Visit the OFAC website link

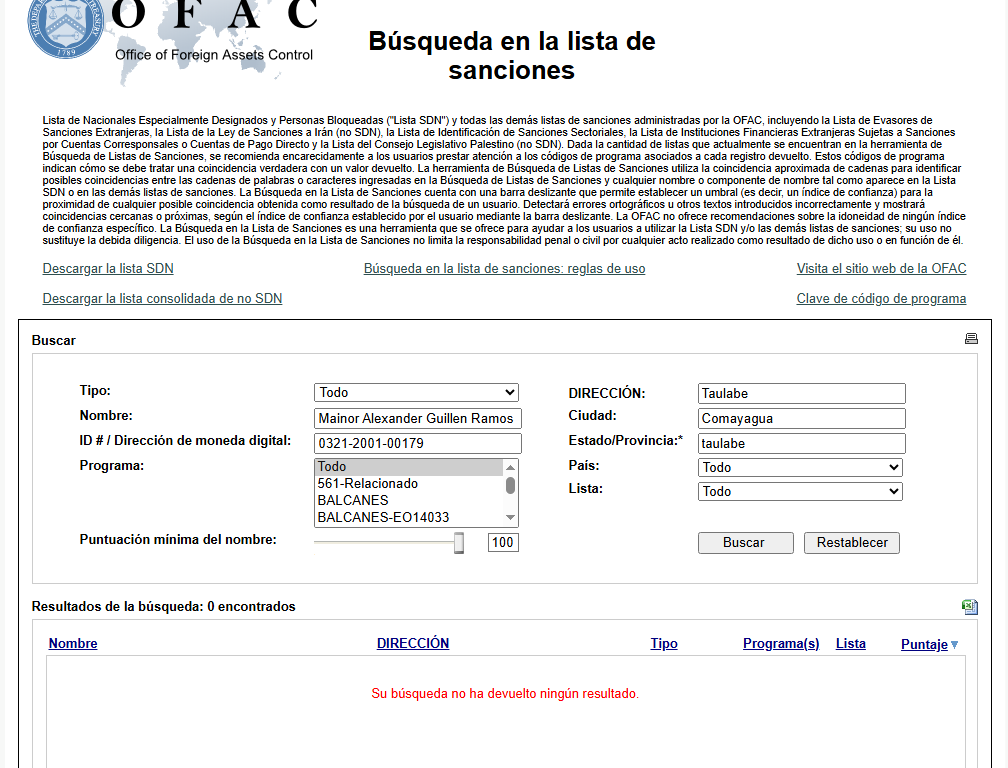pyautogui.click(x=881, y=269)
